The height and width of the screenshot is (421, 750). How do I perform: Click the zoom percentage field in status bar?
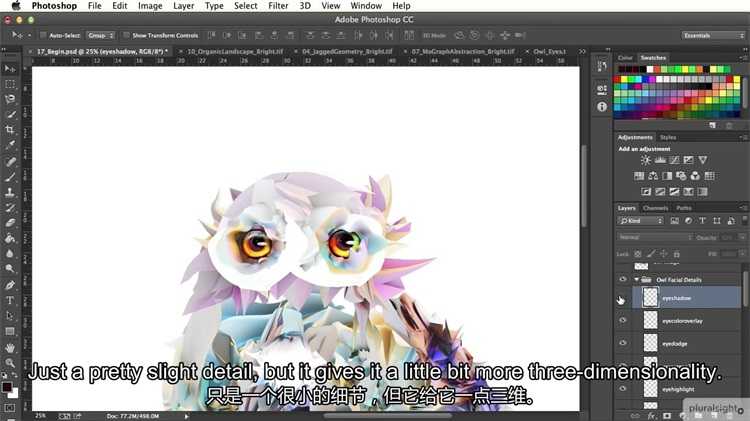click(41, 416)
